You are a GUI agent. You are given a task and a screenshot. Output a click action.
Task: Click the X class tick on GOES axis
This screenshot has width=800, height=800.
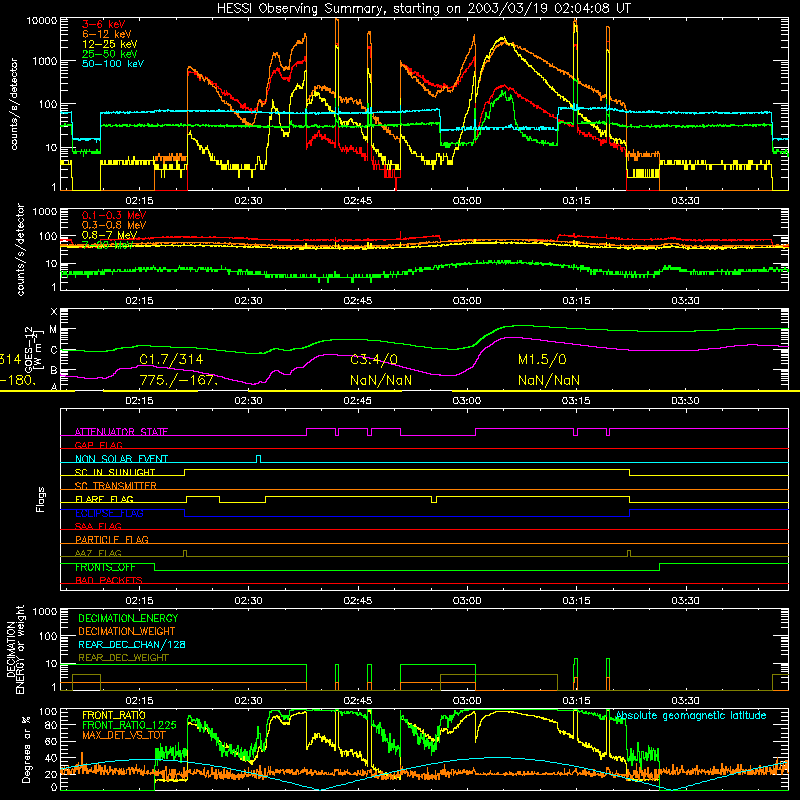pyautogui.click(x=54, y=312)
